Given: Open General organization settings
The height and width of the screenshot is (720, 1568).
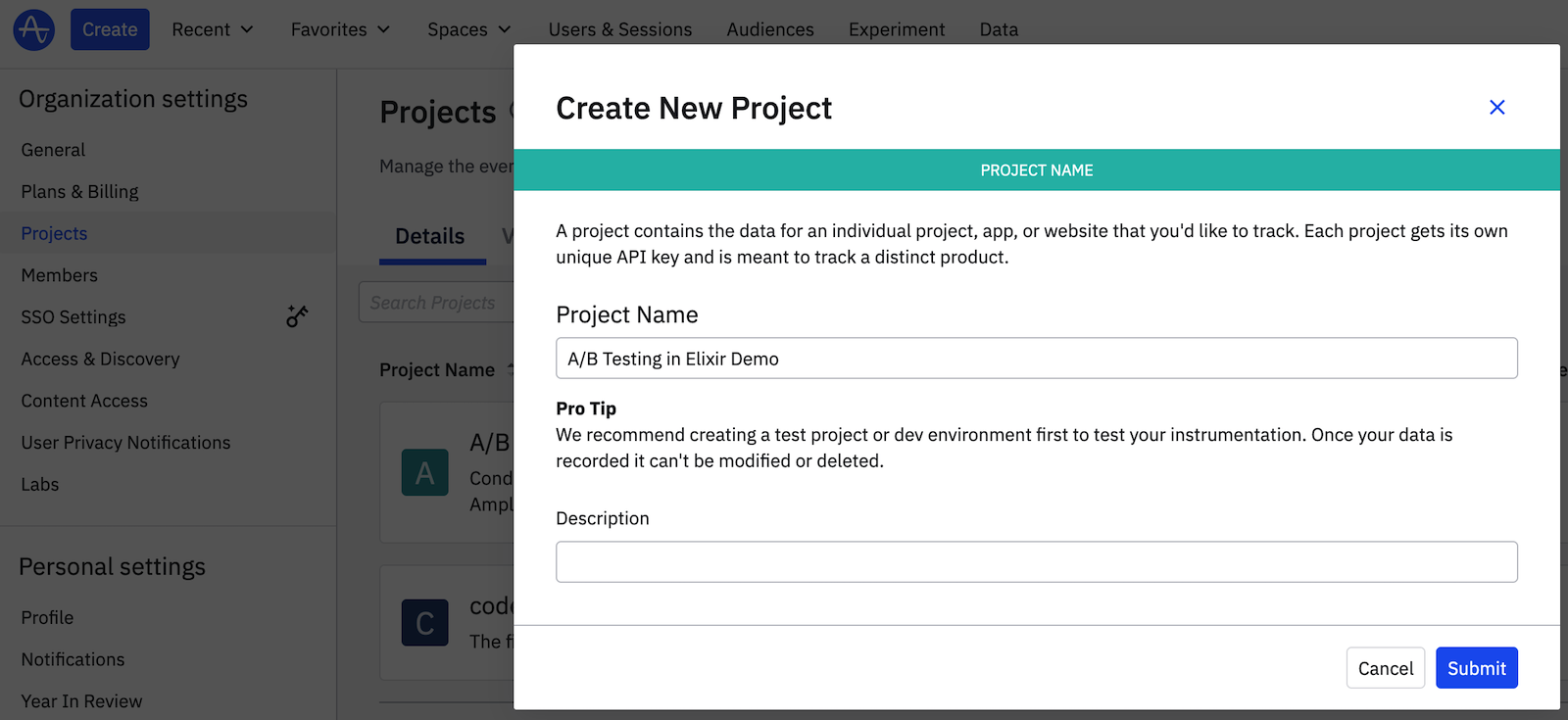Looking at the screenshot, I should pos(53,150).
